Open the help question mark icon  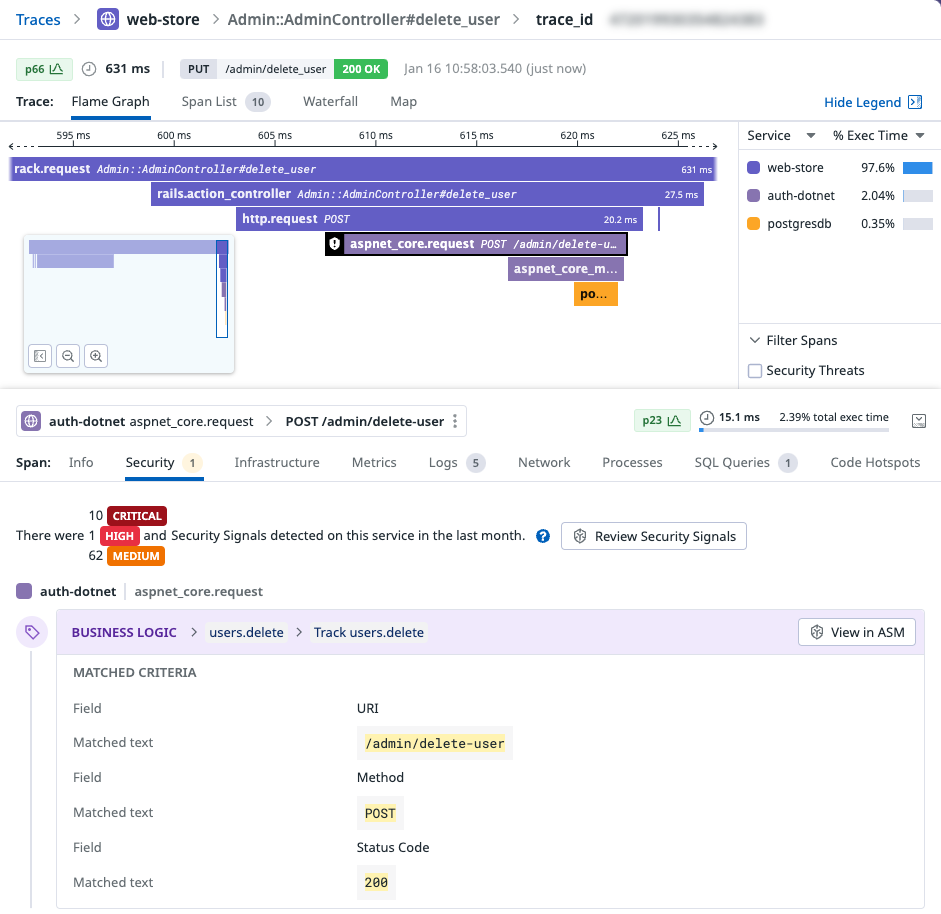click(x=543, y=536)
